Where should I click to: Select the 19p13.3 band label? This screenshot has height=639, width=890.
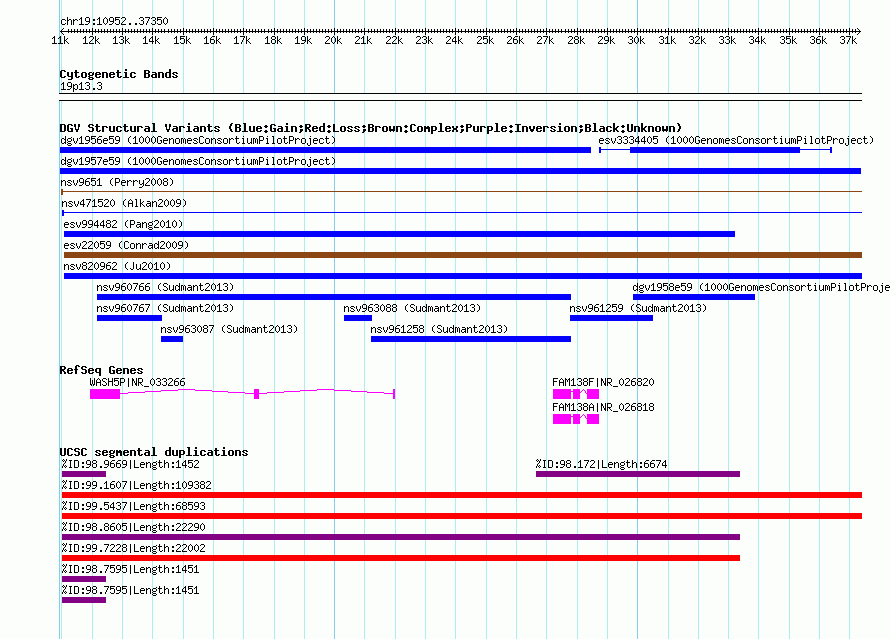81,86
